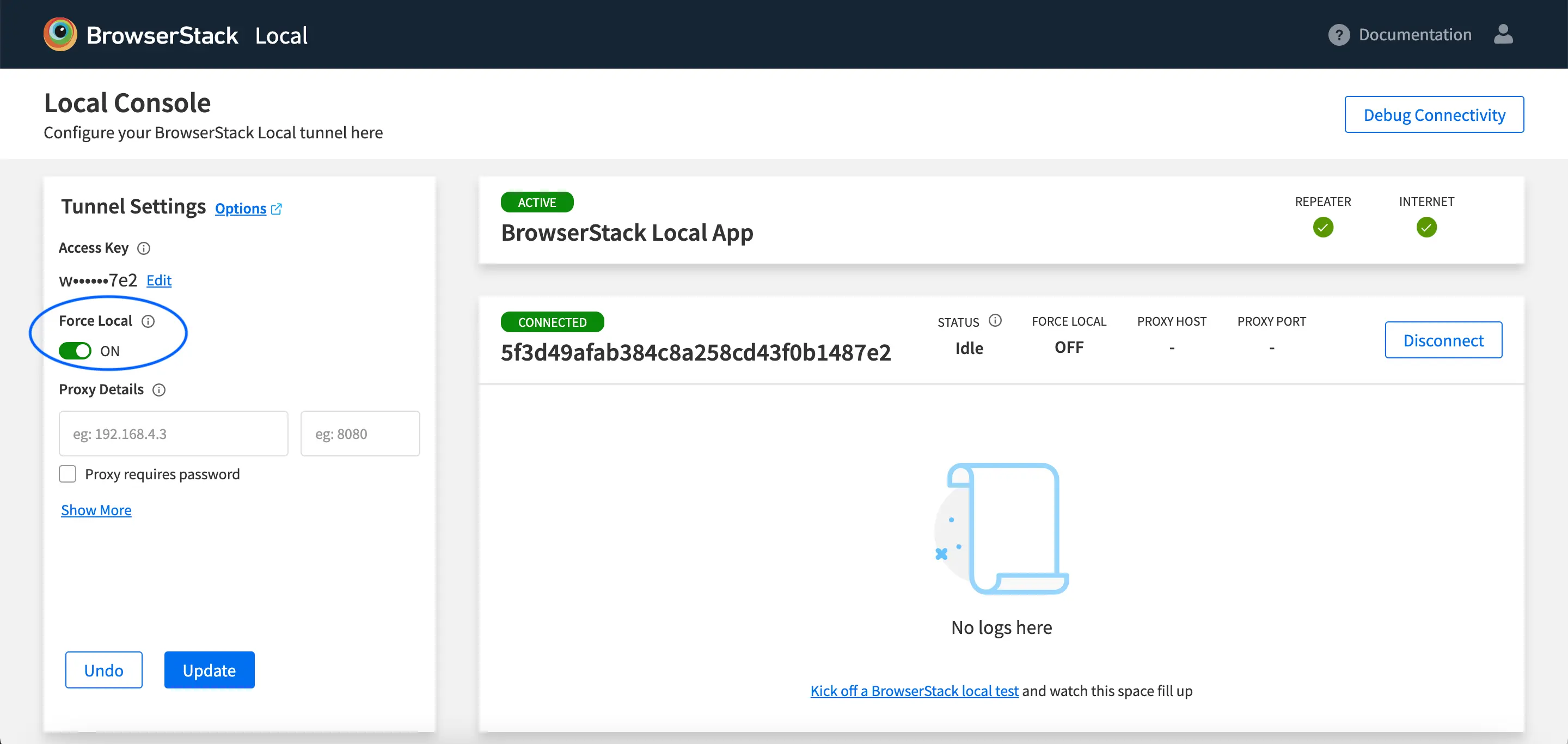Click the BrowserStack logo icon

tap(60, 34)
